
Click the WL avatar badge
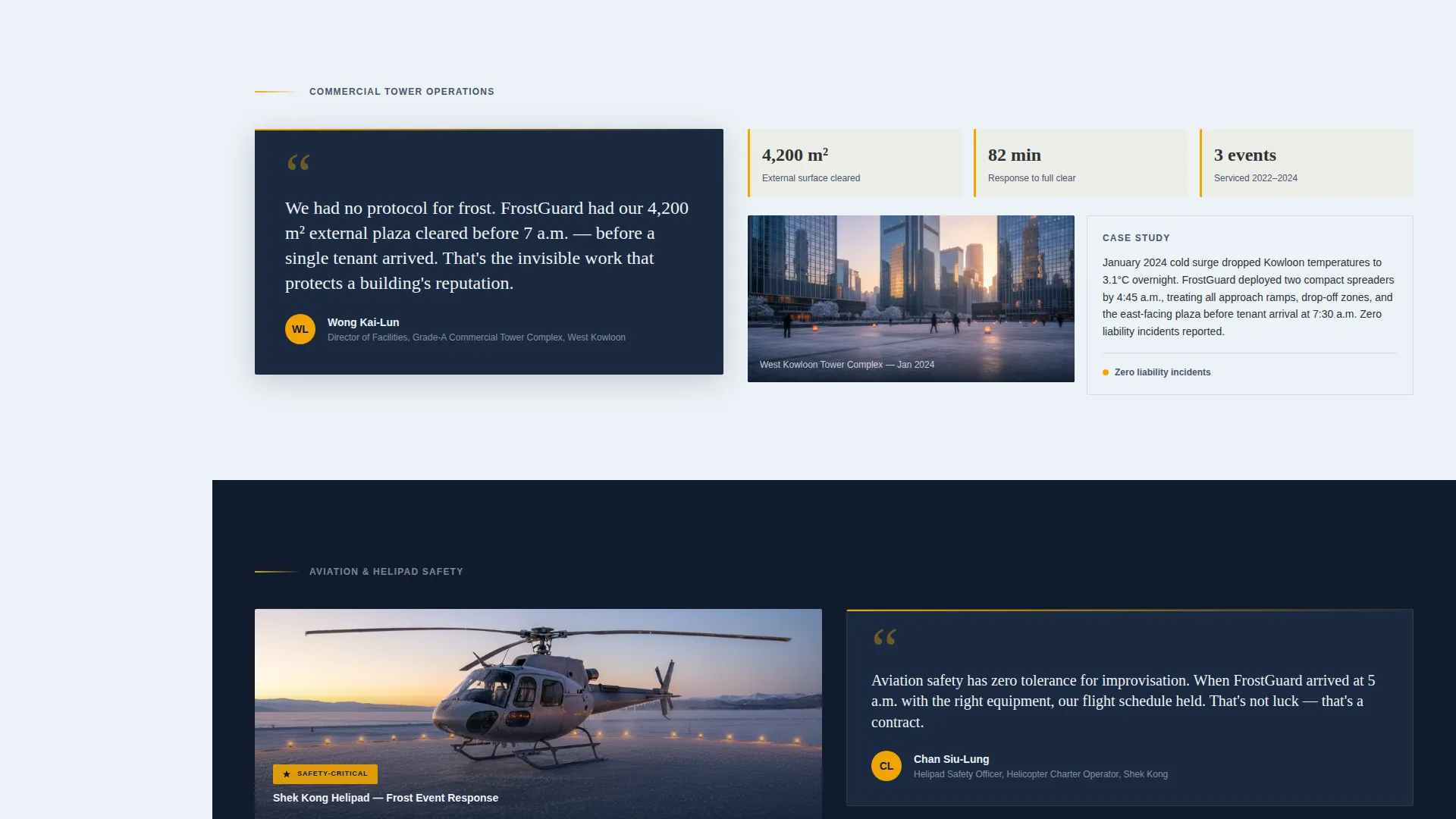(x=300, y=329)
